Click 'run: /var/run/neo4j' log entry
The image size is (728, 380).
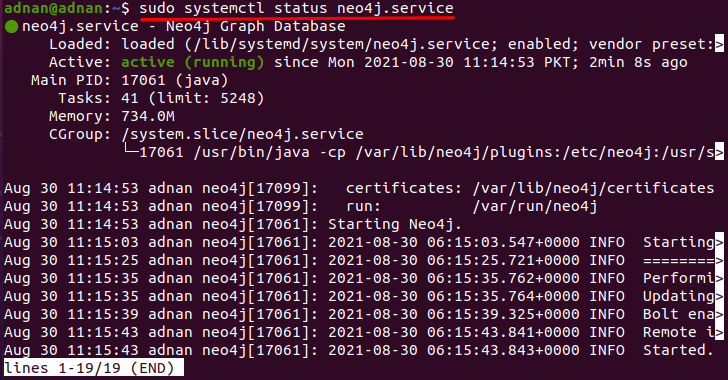(x=471, y=207)
